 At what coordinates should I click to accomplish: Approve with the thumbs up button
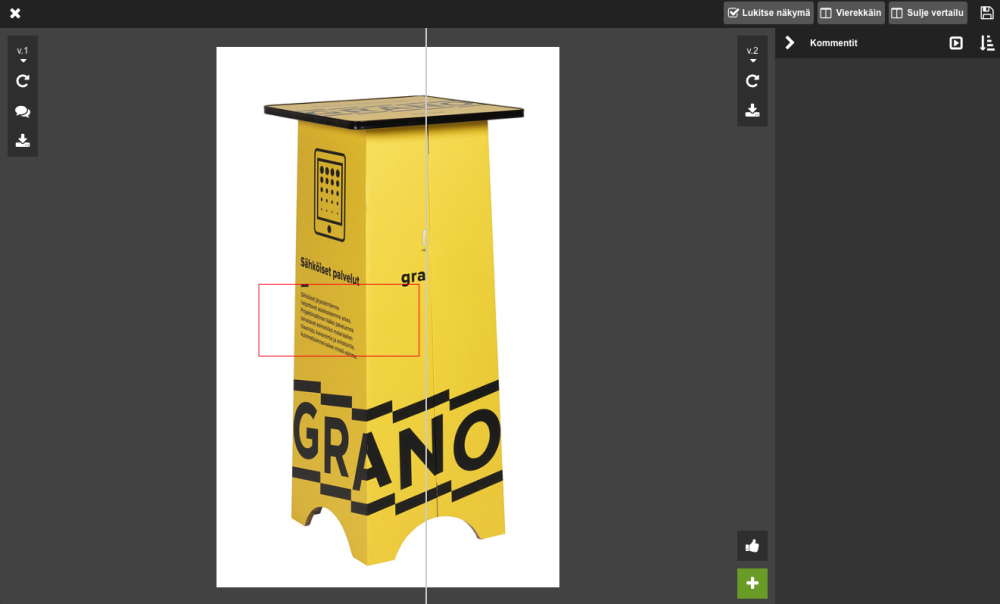(753, 546)
